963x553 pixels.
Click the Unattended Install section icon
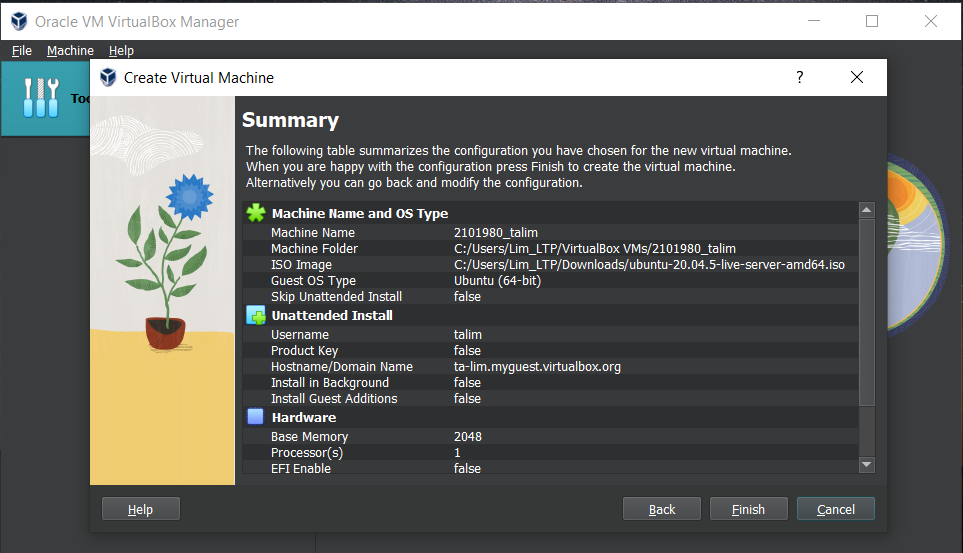(x=255, y=315)
